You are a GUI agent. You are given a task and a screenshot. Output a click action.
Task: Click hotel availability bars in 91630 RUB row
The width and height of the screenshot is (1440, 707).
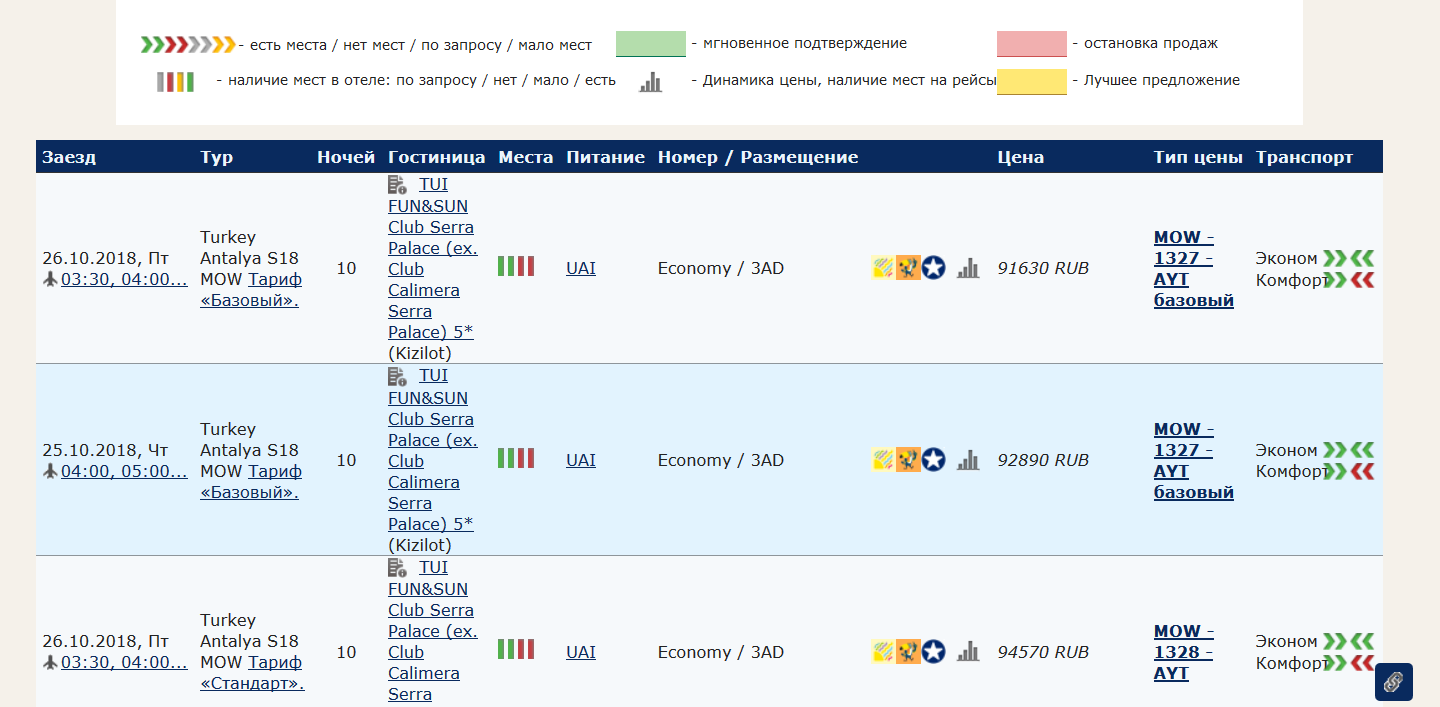[516, 266]
